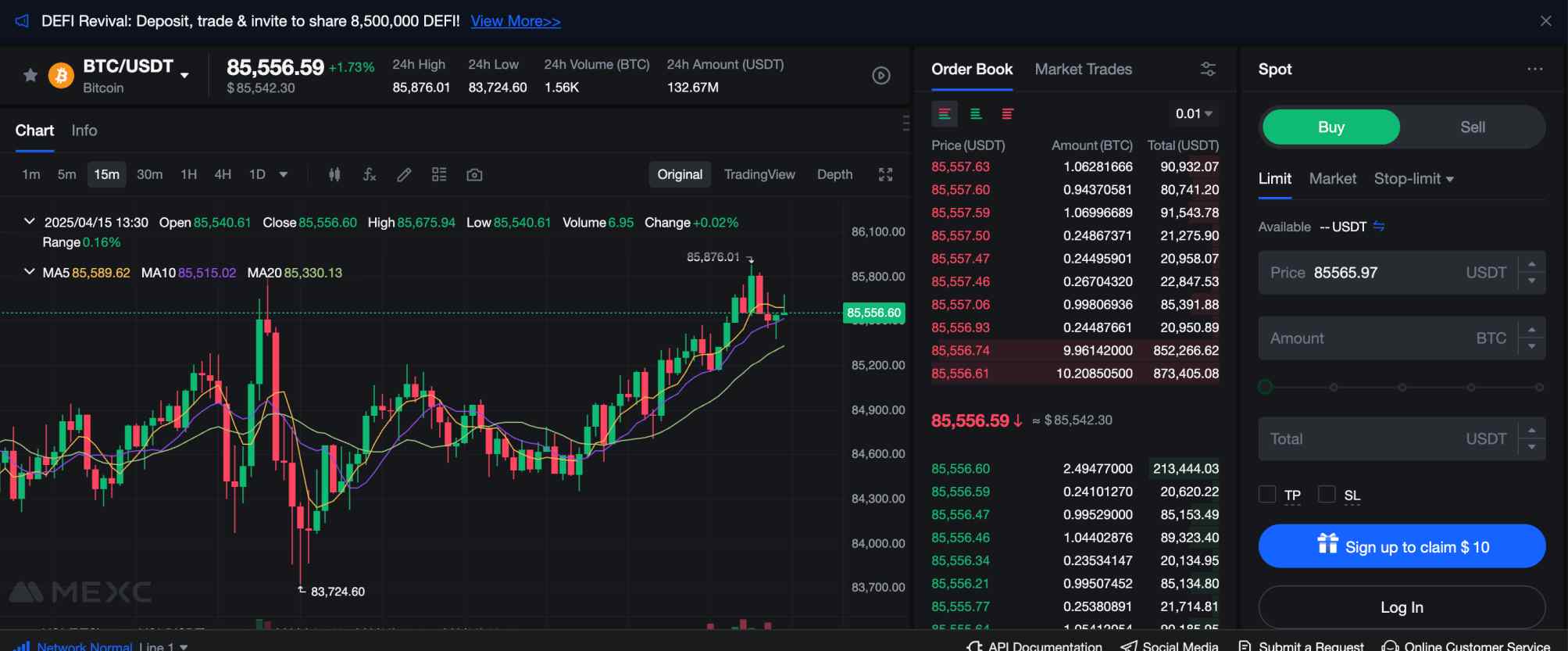Click the API Documentation icon
This screenshot has height=651, width=1568.
974,646
